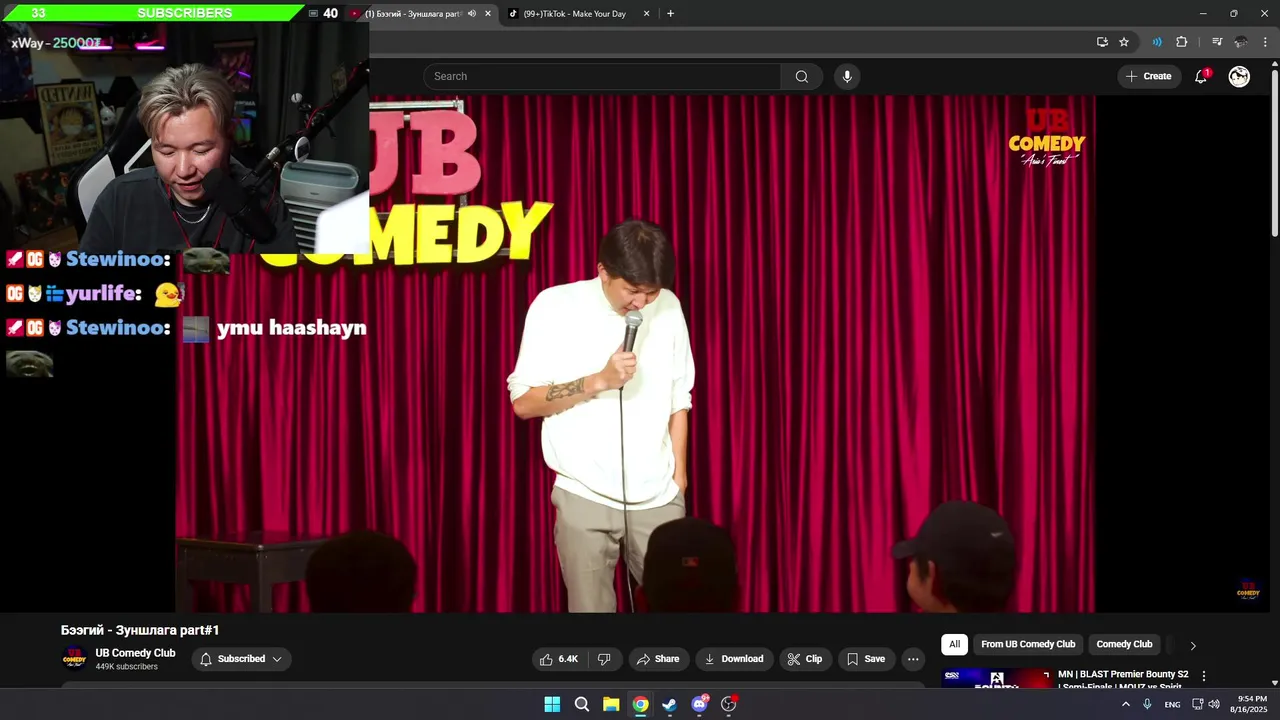Open Windows taskbar Search

pos(582,704)
